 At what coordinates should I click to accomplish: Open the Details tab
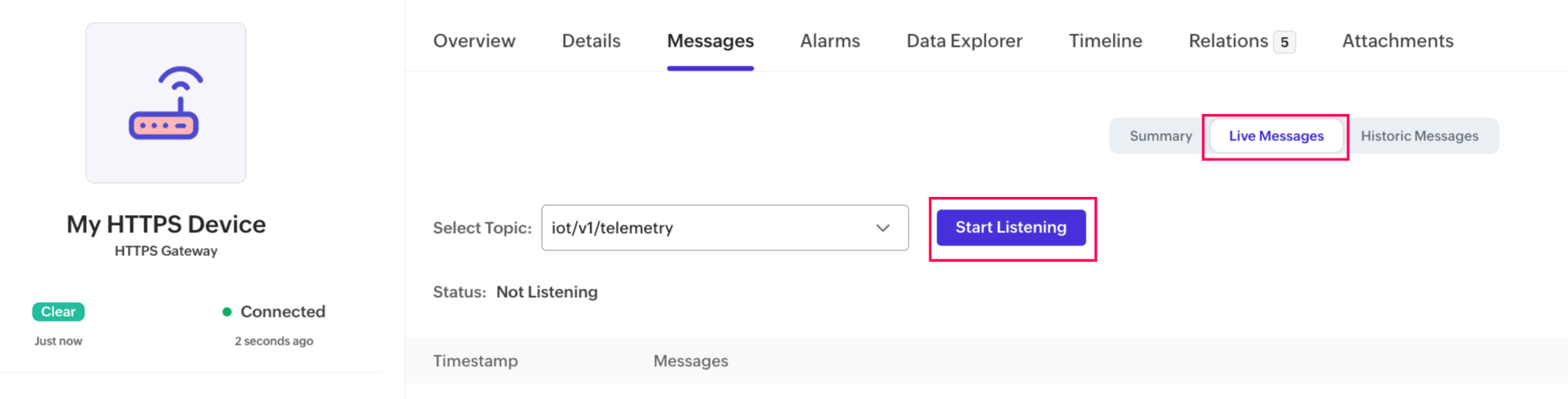click(590, 41)
